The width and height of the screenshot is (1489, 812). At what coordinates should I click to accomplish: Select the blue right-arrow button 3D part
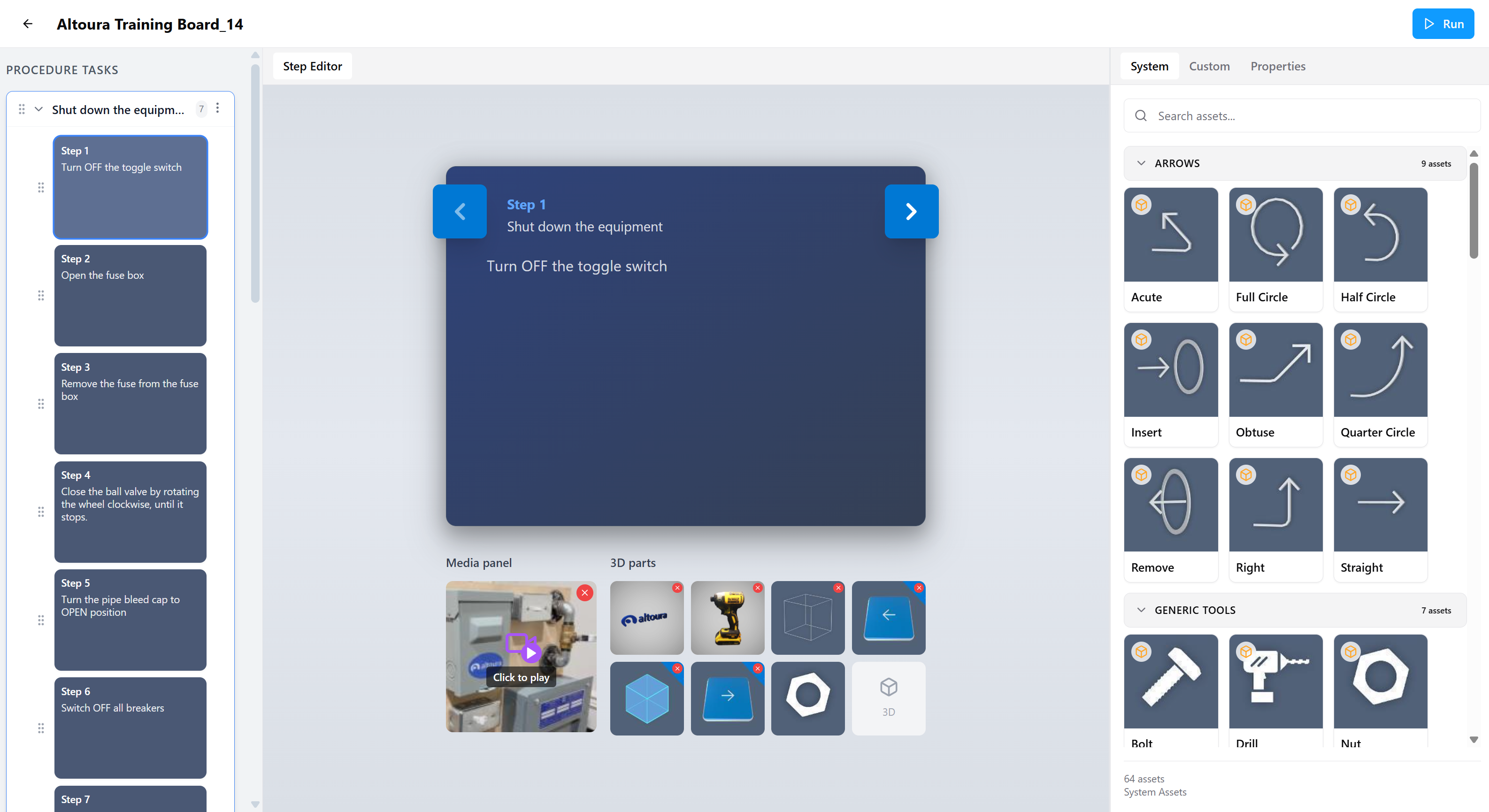point(727,698)
